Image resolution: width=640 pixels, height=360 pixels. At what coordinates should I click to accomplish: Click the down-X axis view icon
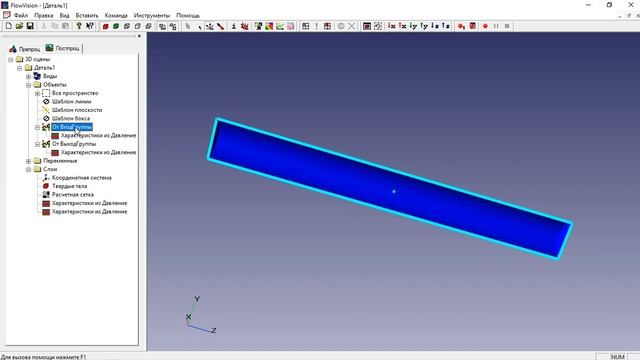tap(391, 26)
